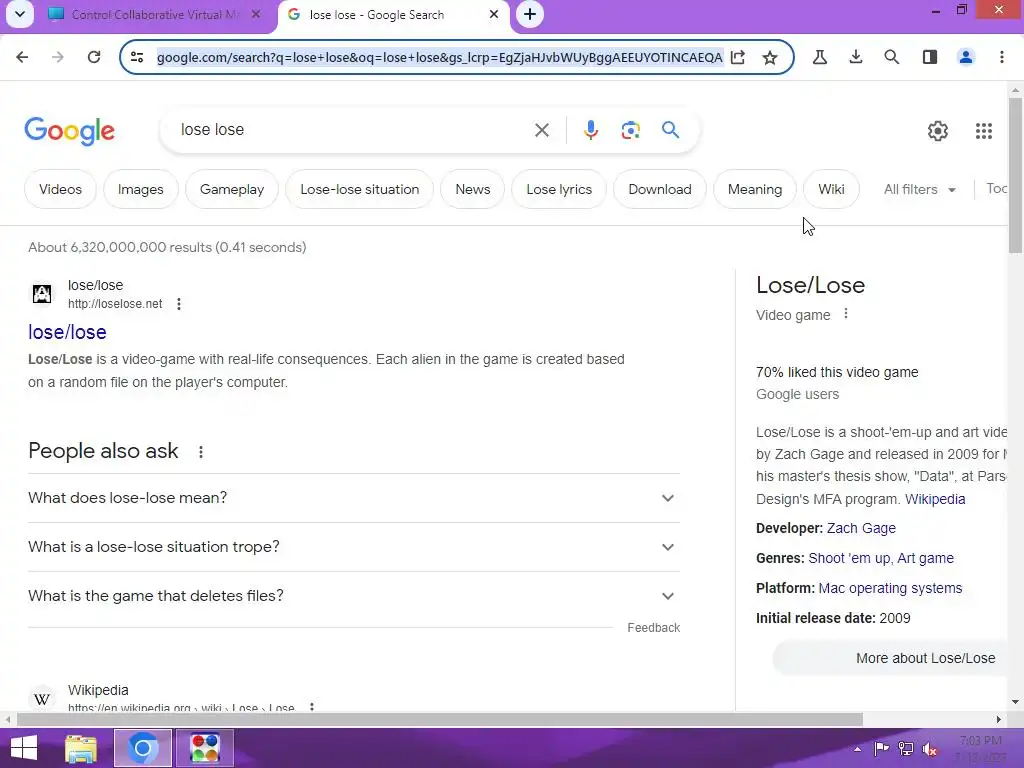Open People also ask options menu
The width and height of the screenshot is (1024, 768).
200,451
